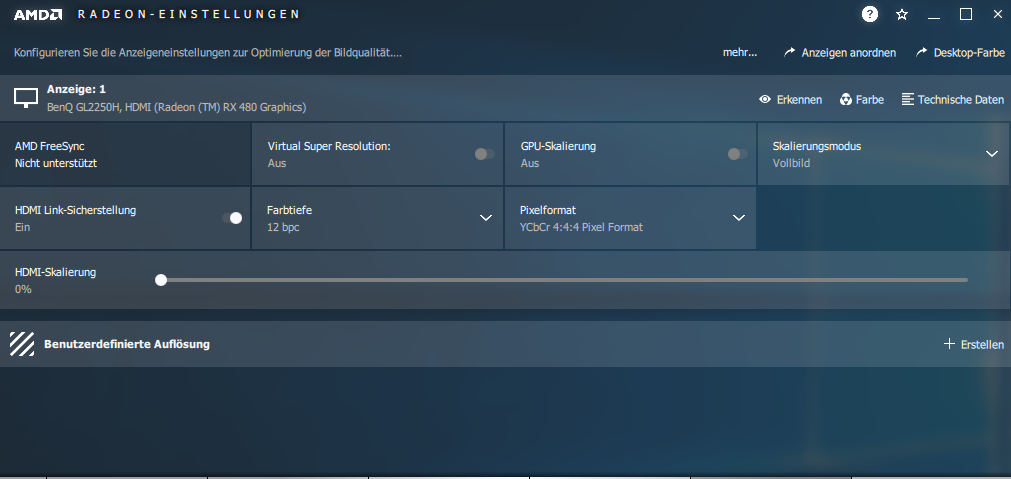Open the Pixelformat dropdown arrow

tap(739, 218)
